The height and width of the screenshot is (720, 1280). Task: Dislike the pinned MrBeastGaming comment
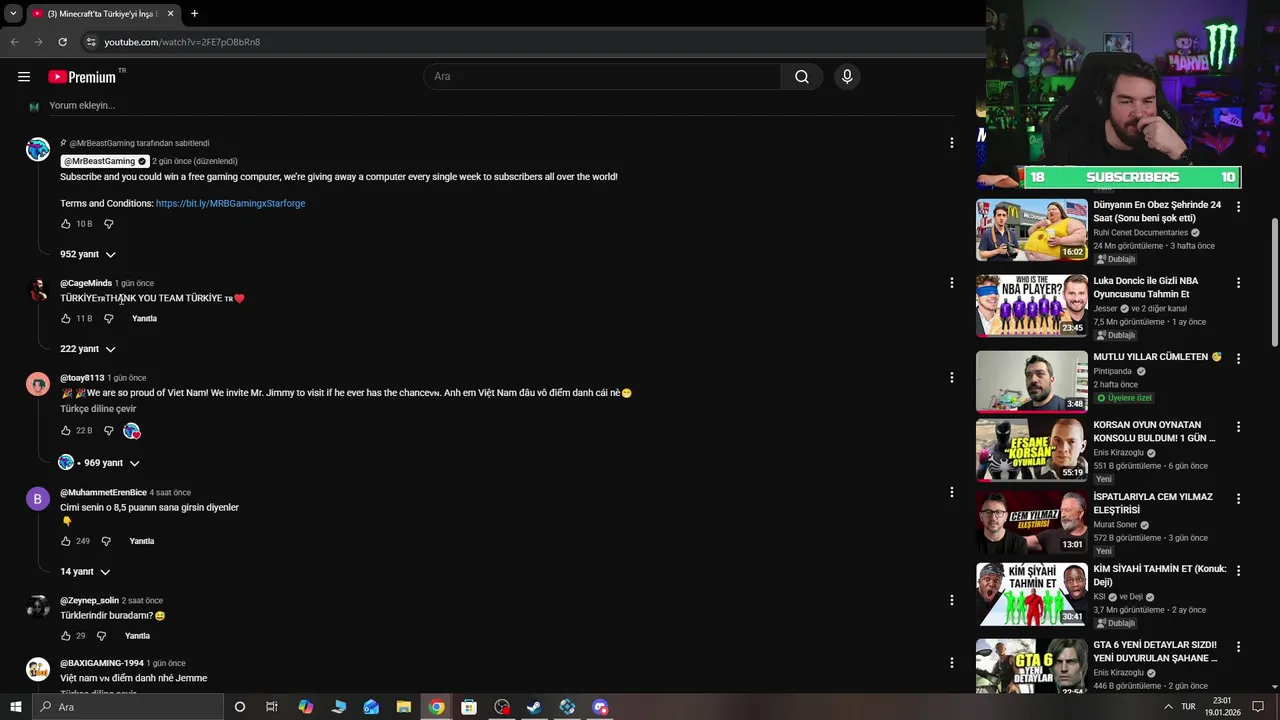tap(109, 224)
